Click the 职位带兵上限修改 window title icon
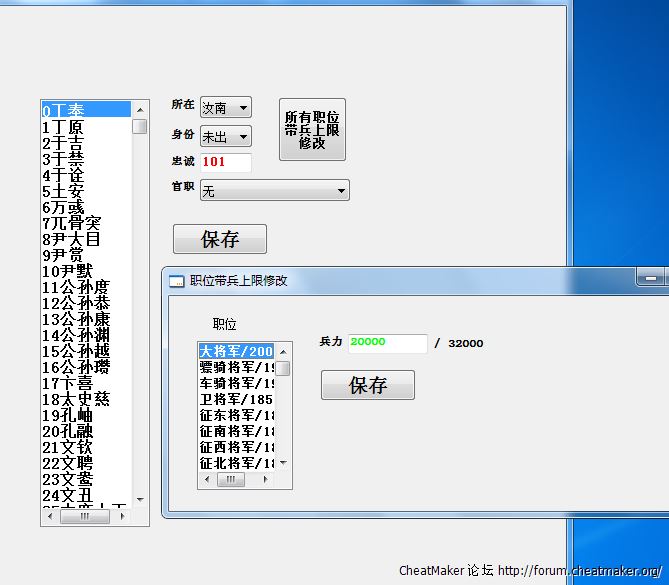This screenshot has width=669, height=585. (176, 281)
